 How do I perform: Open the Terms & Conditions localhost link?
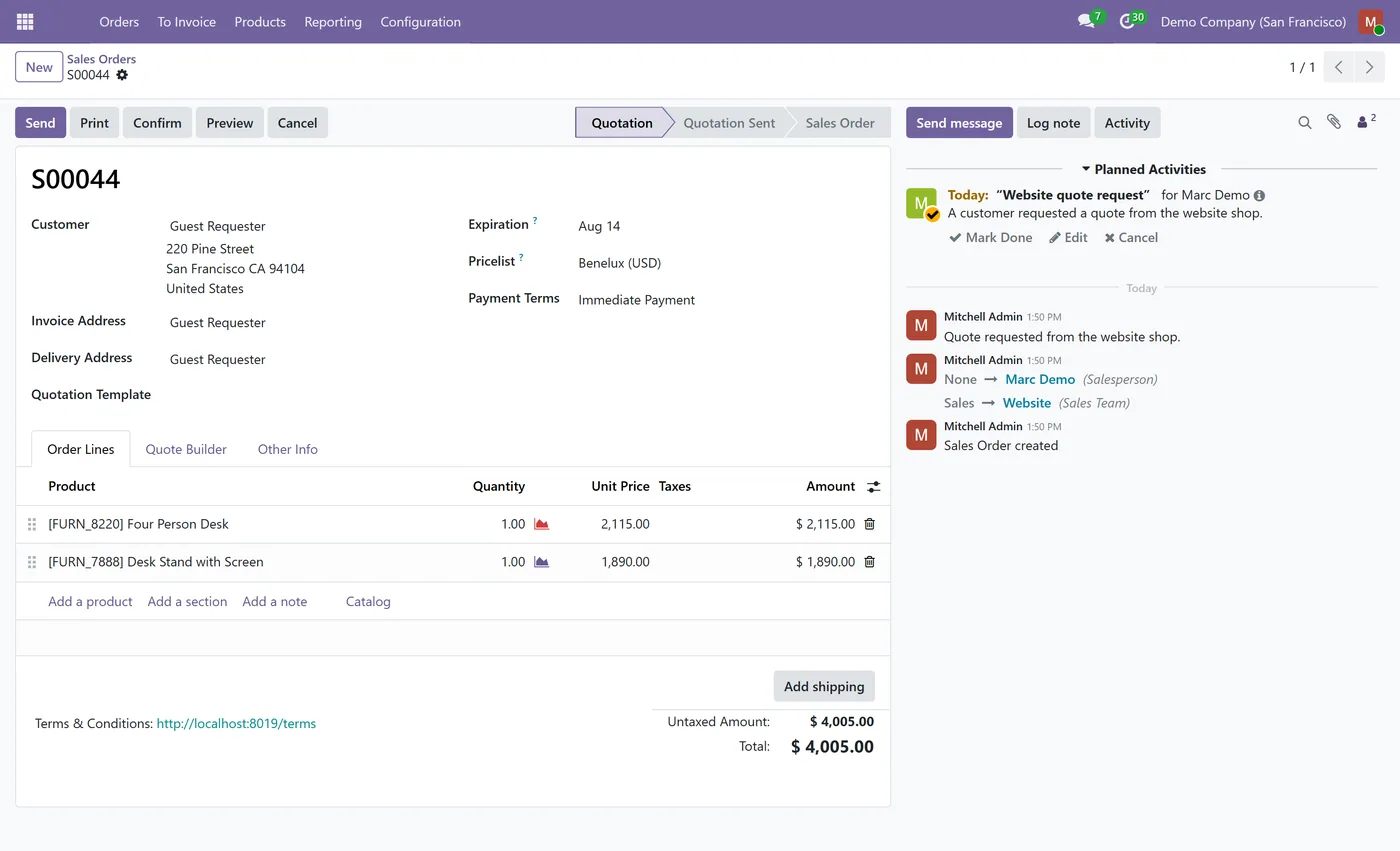coord(236,723)
